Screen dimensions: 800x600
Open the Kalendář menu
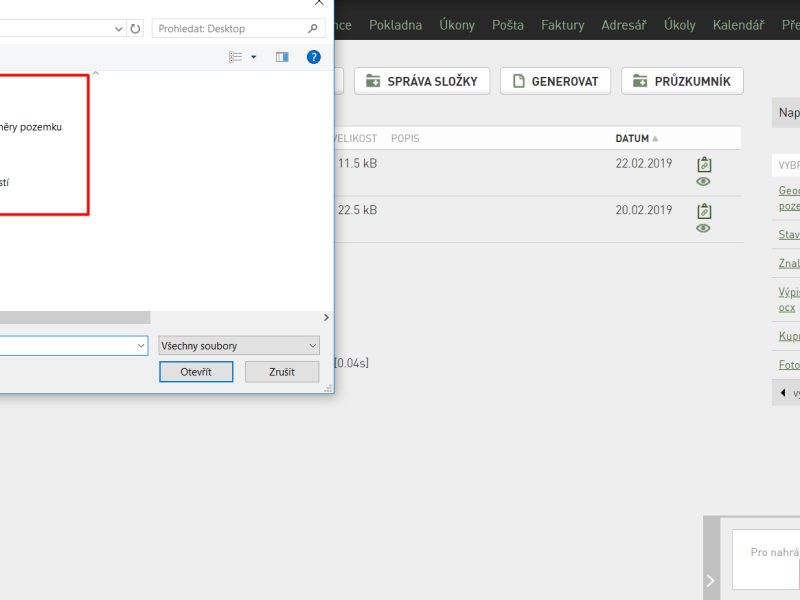click(x=738, y=24)
